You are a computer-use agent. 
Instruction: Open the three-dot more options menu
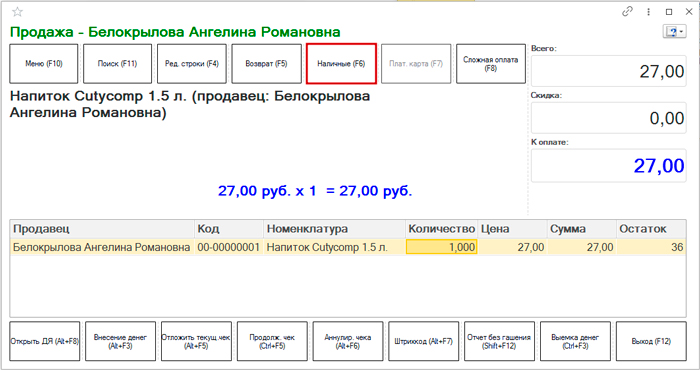648,12
